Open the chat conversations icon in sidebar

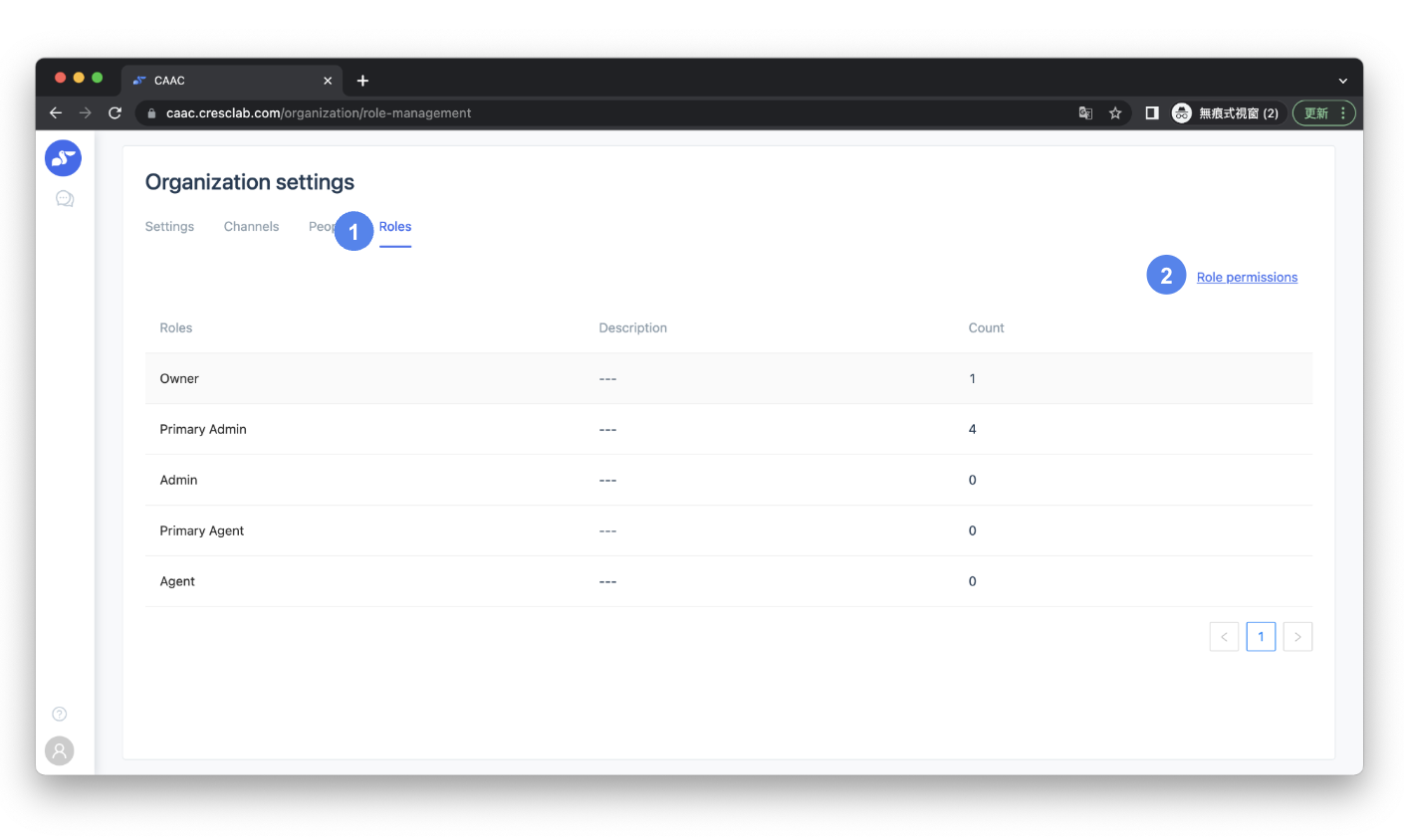[x=65, y=199]
